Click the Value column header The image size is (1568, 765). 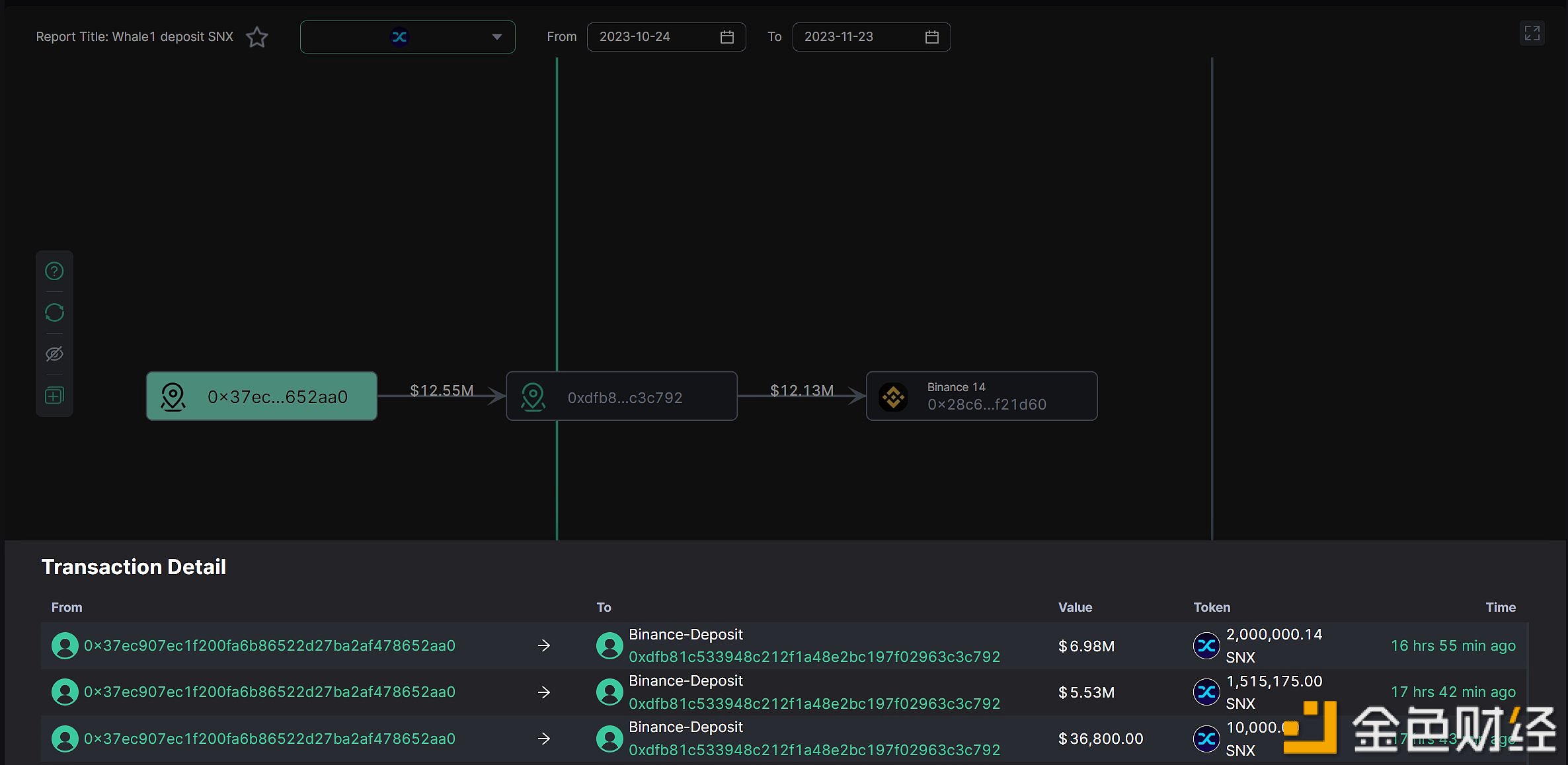click(1075, 607)
